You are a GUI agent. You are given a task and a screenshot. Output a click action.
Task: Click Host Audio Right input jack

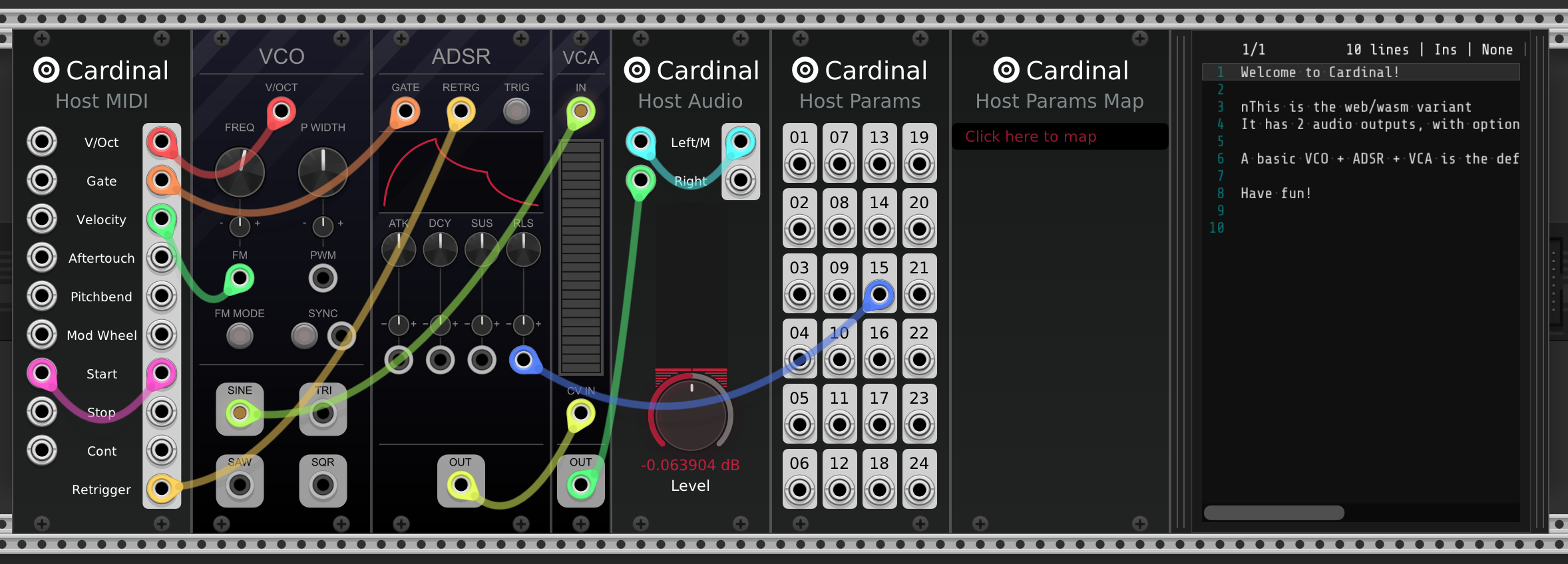click(x=641, y=180)
